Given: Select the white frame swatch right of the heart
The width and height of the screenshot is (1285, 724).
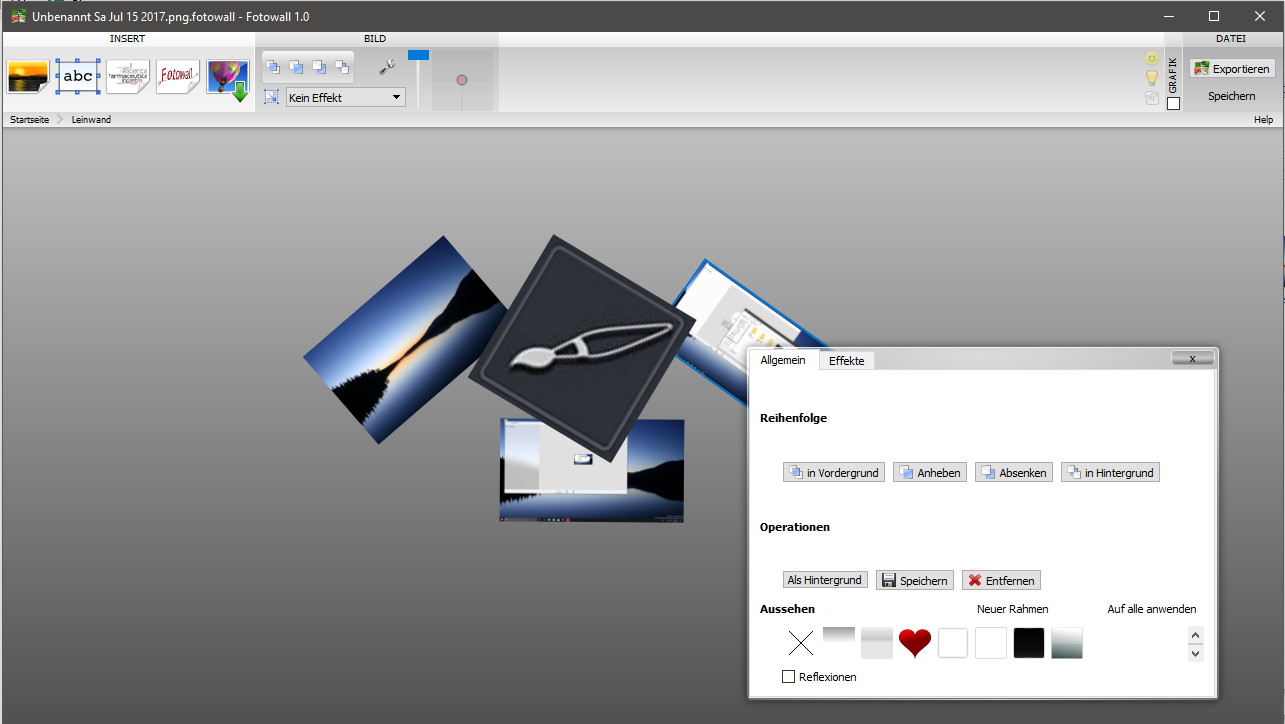Looking at the screenshot, I should pos(953,643).
